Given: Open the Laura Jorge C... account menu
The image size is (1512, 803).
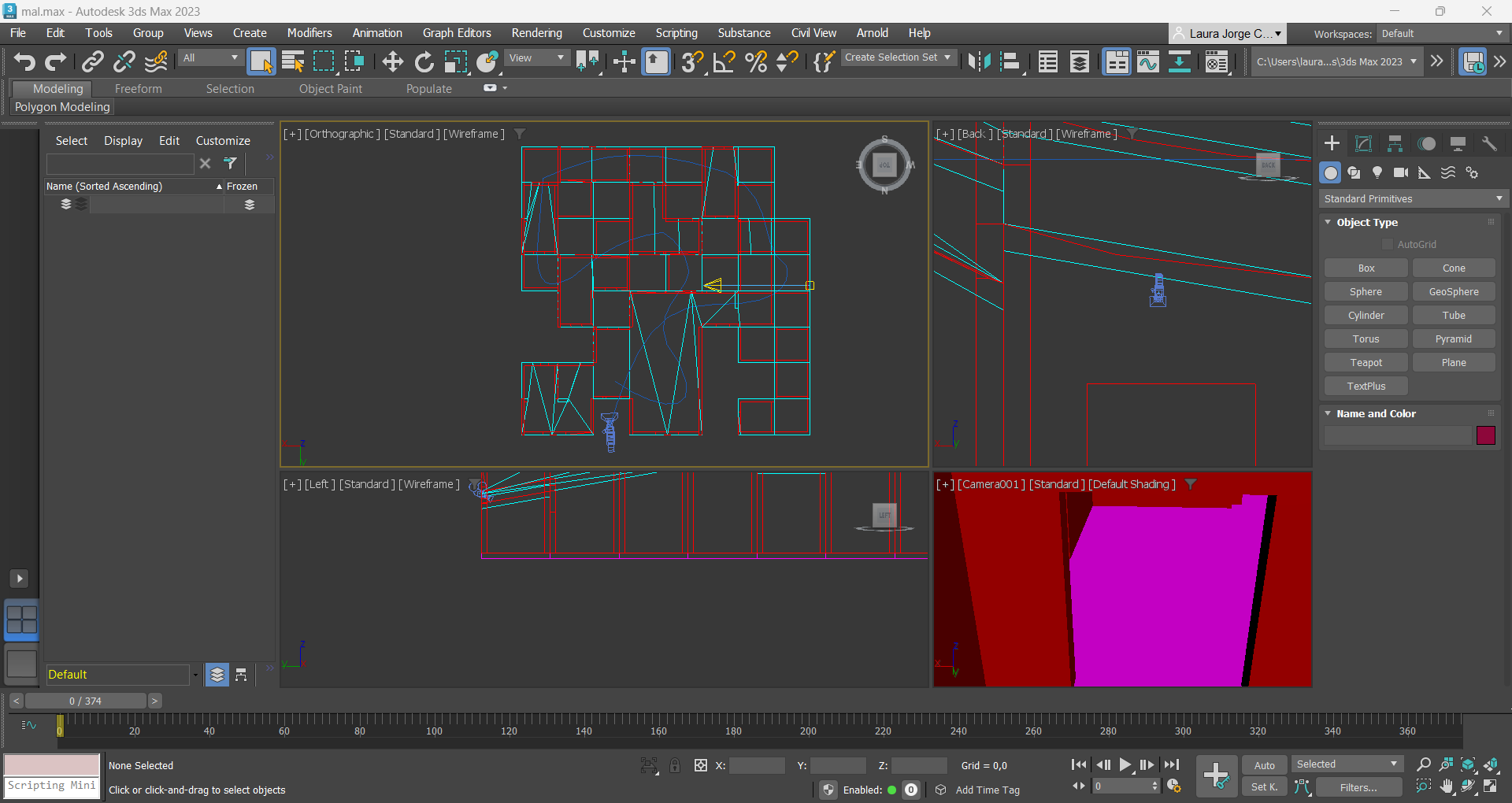Looking at the screenshot, I should click(x=1228, y=33).
